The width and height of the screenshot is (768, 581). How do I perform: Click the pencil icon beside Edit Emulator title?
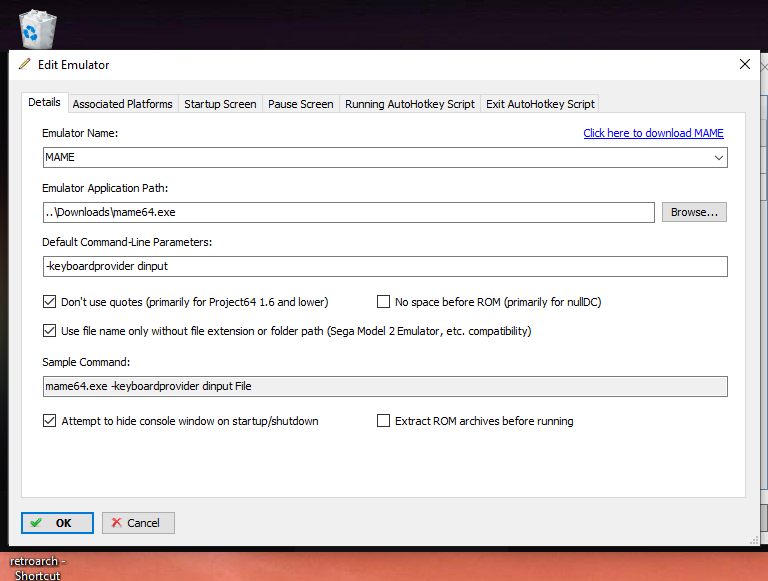[x=24, y=64]
